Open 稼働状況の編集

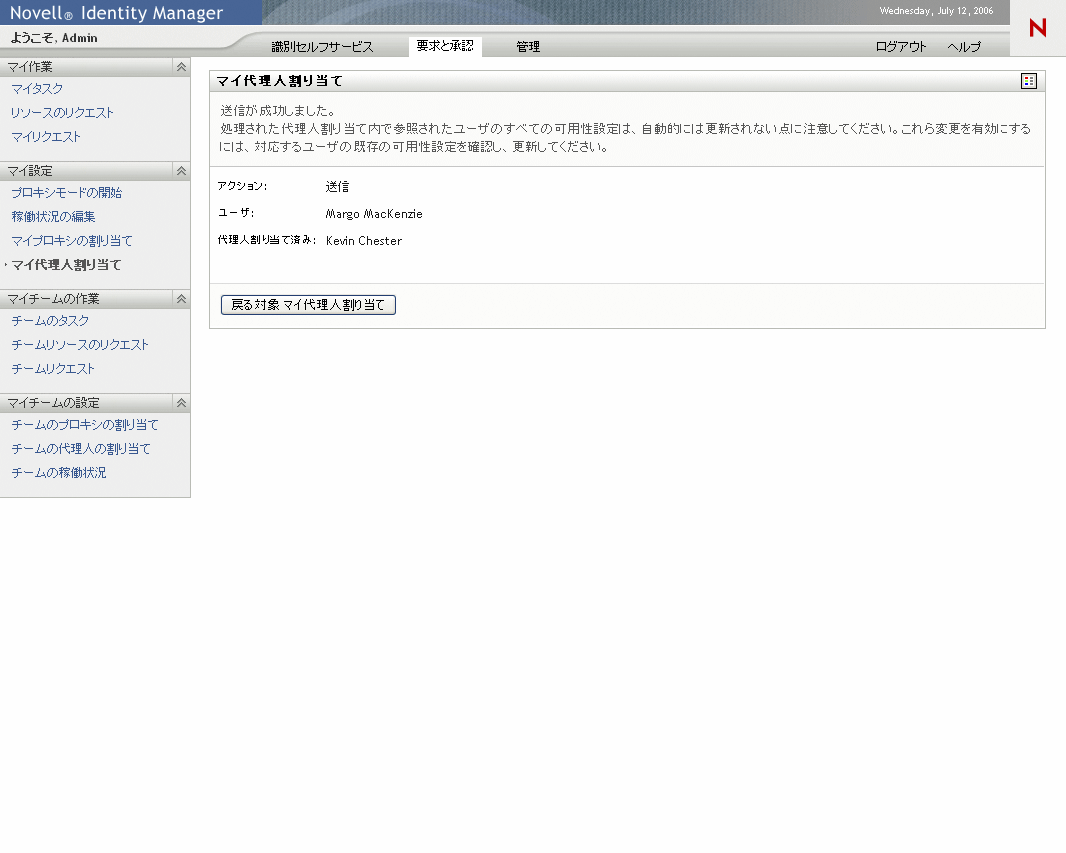tap(53, 216)
